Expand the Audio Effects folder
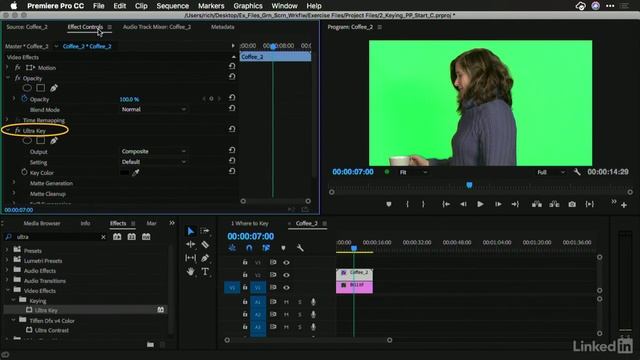 tap(7, 270)
